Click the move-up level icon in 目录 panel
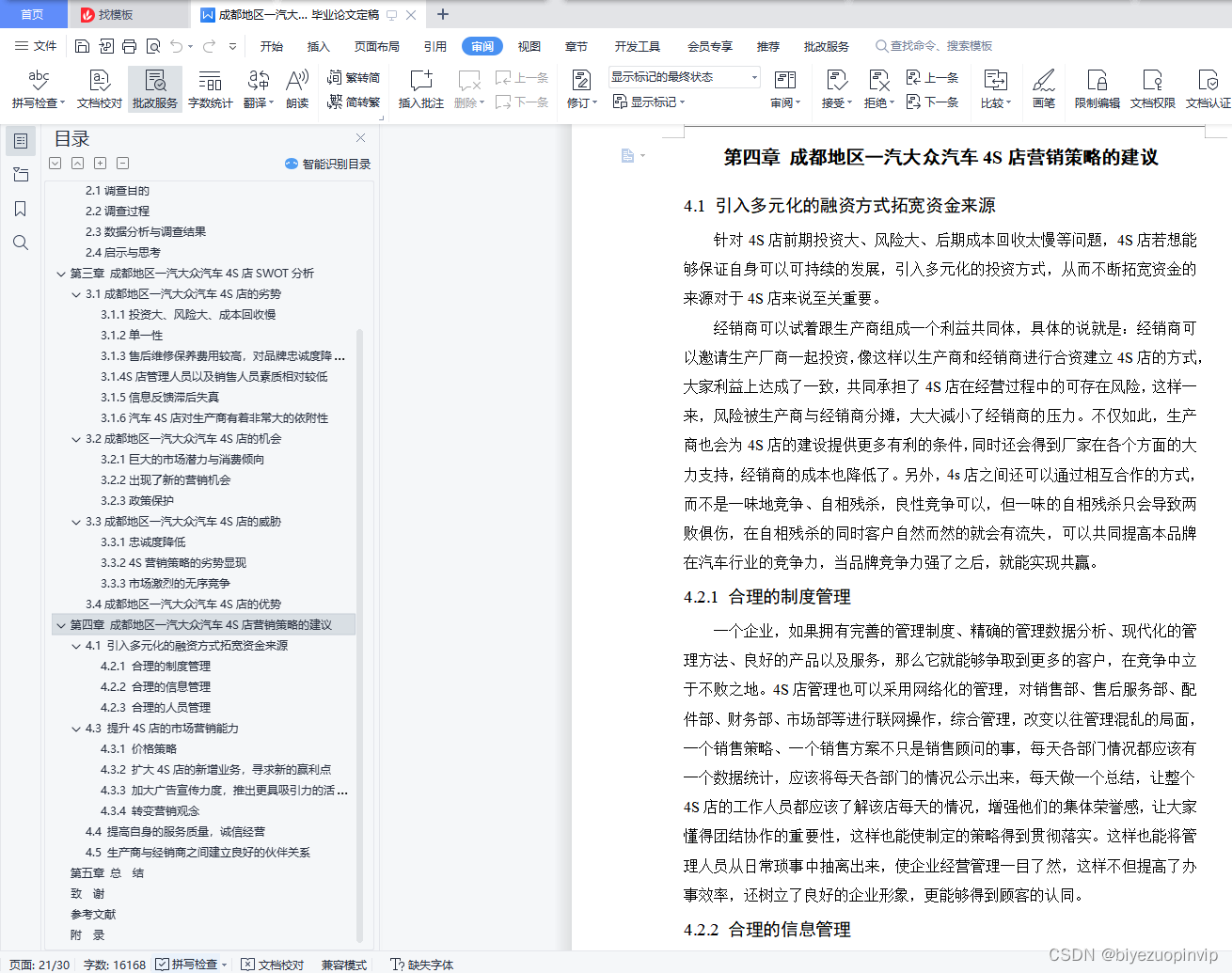1232x973 pixels. click(78, 163)
